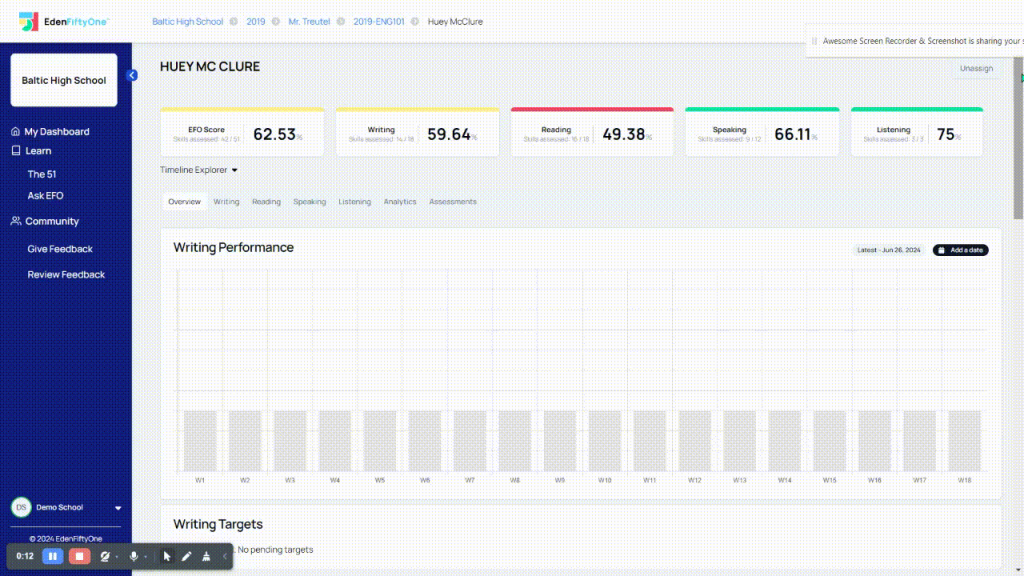Click the Unassign button

(x=976, y=69)
